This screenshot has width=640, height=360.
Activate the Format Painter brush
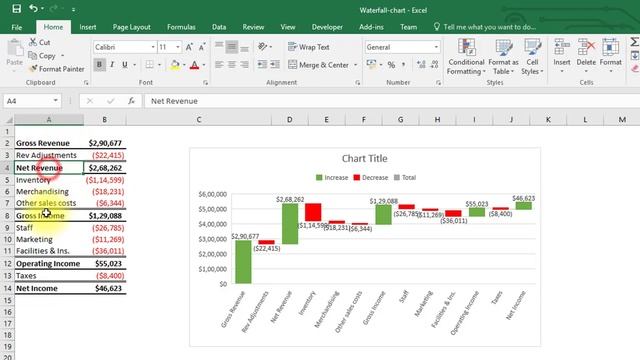click(x=33, y=69)
